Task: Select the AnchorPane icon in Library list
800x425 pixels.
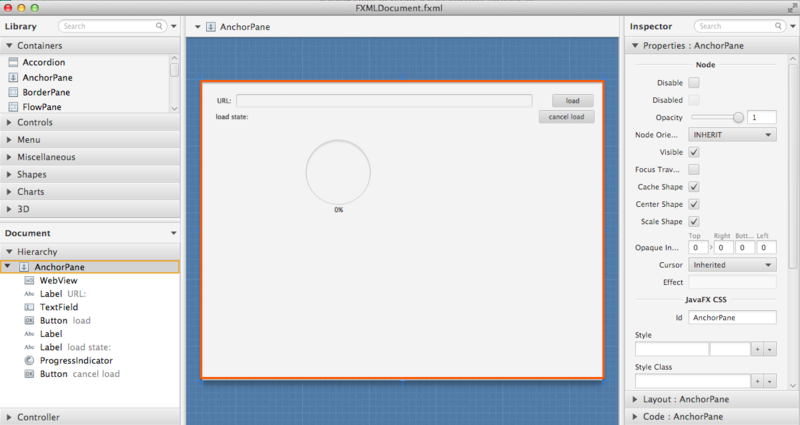Action: 13,78
